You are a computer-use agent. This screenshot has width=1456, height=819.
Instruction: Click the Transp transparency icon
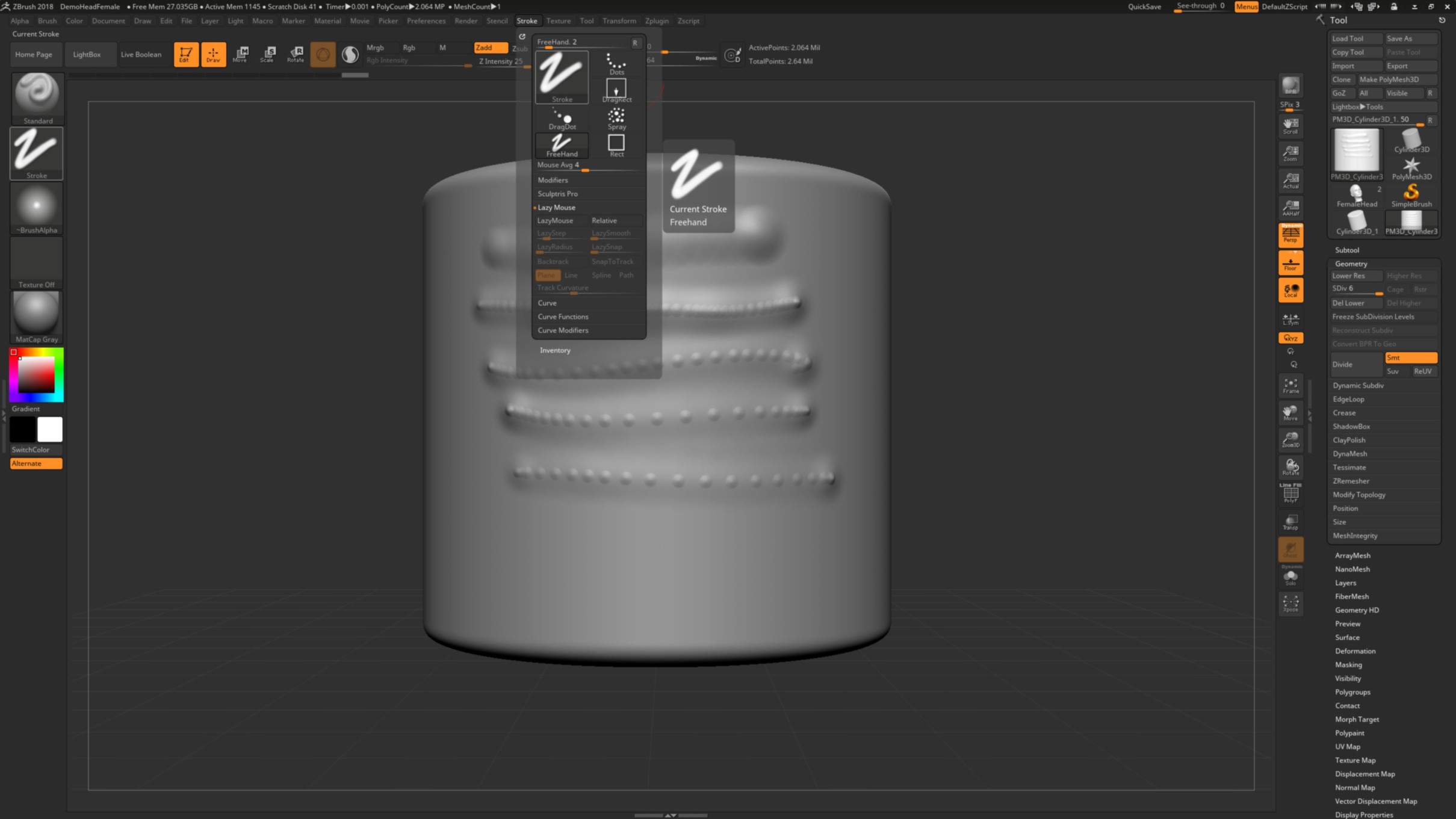[1290, 522]
